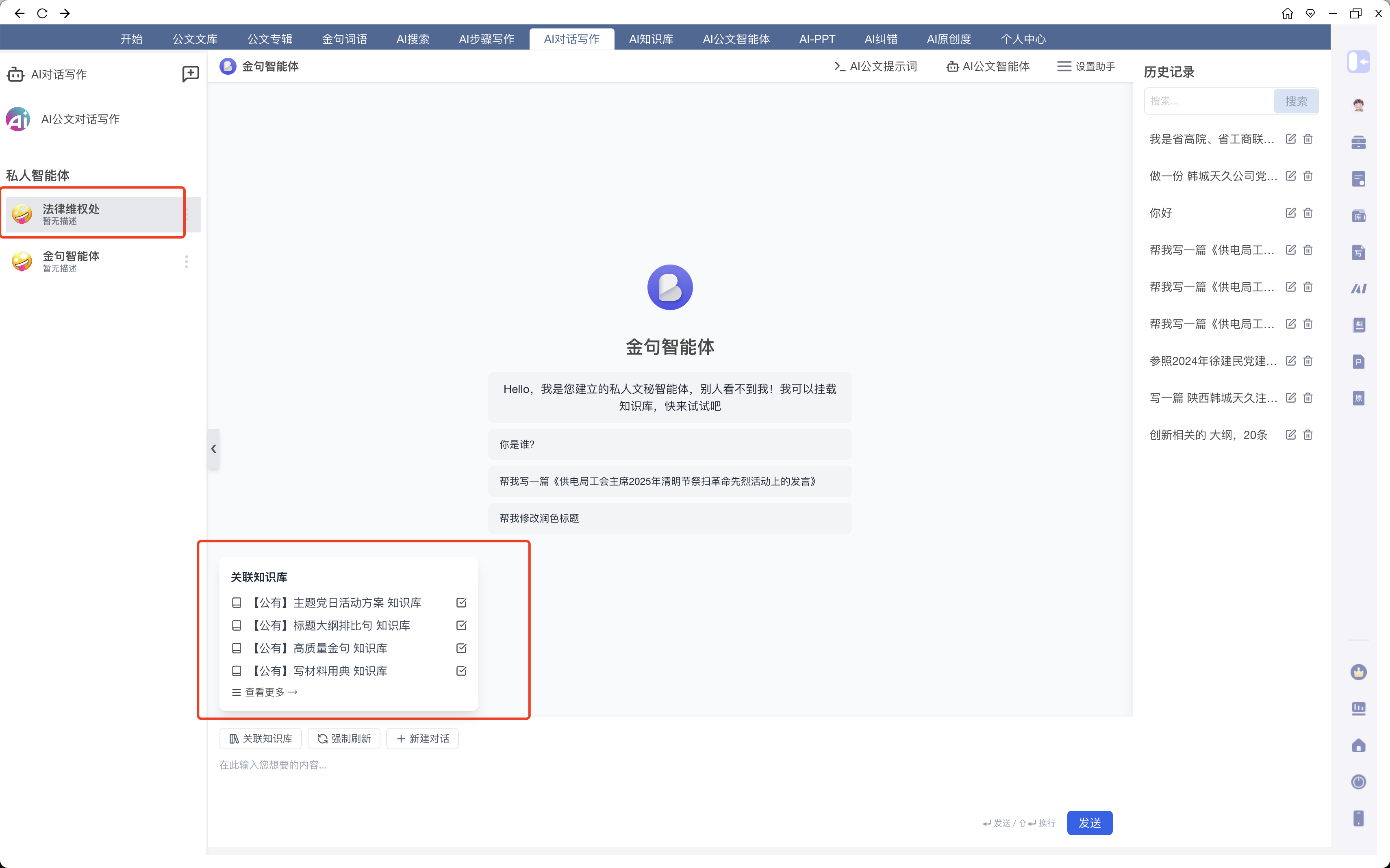Uncheck 主题党日活动方案 知识库 checkbox
The image size is (1390, 868).
tap(461, 603)
